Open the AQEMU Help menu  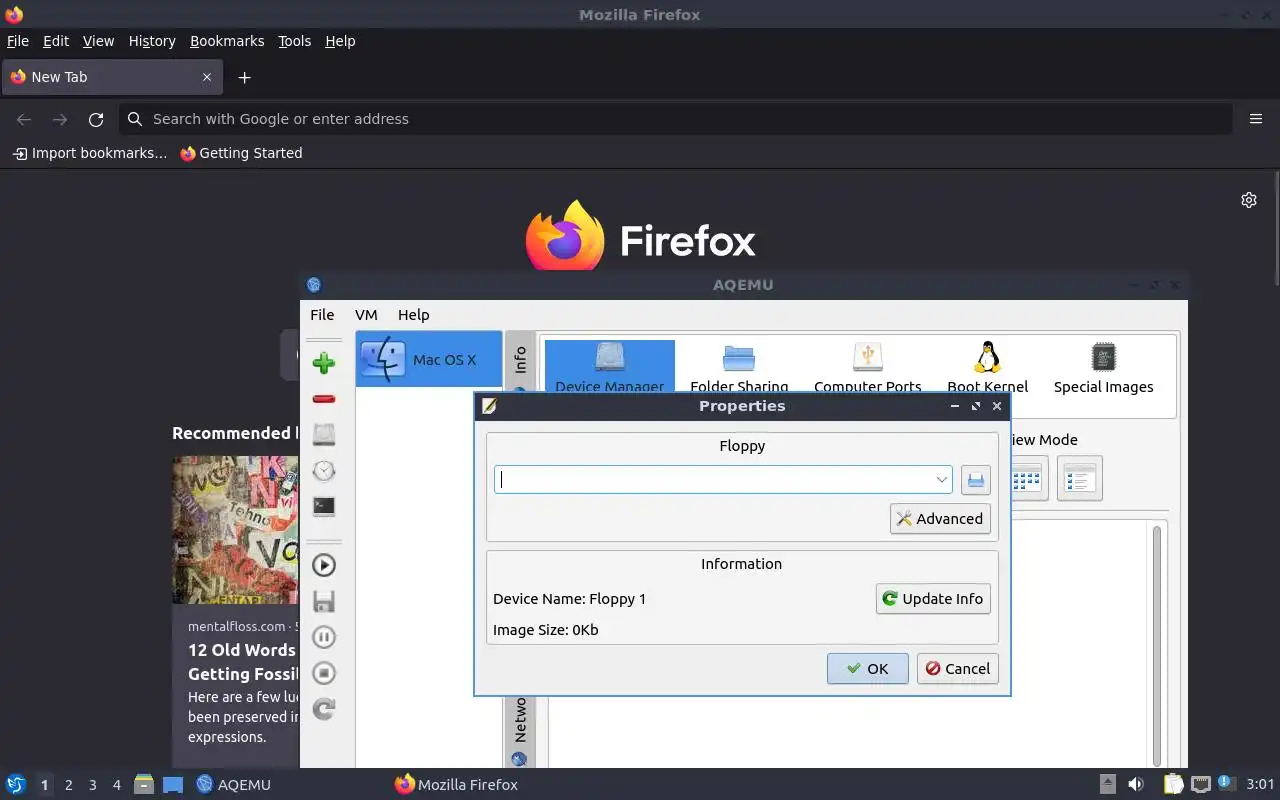click(x=413, y=314)
